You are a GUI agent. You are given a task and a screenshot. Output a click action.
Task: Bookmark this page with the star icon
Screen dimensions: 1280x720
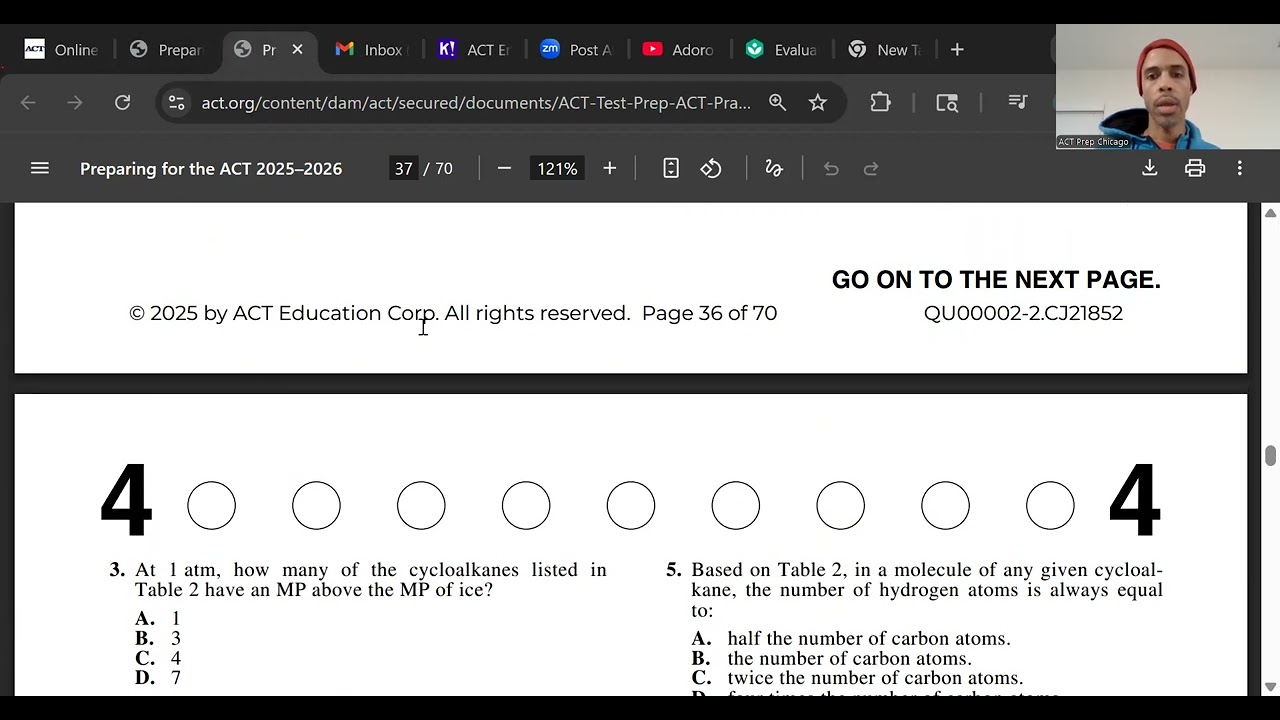(818, 102)
